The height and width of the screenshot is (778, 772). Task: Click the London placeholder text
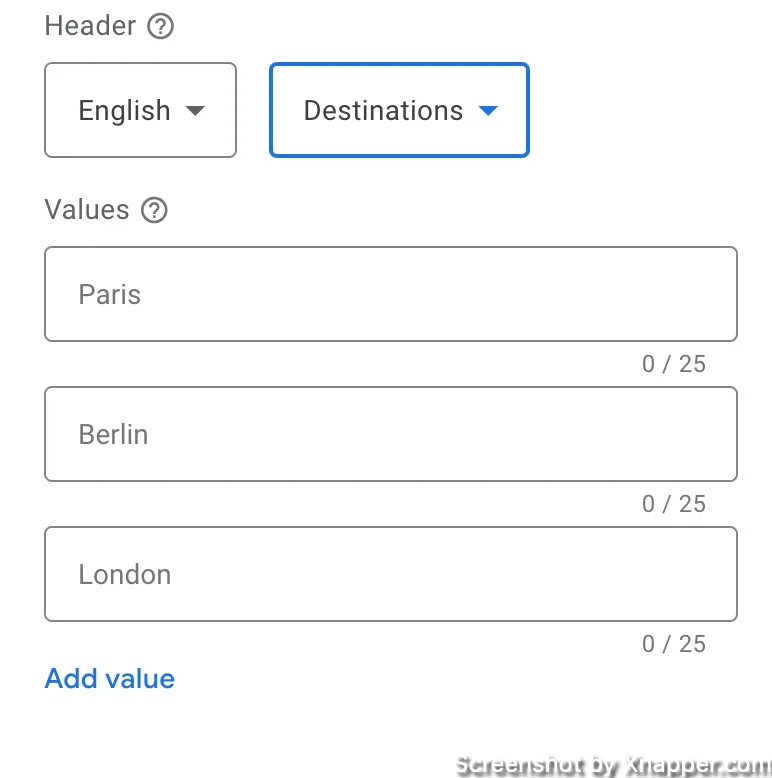point(125,575)
